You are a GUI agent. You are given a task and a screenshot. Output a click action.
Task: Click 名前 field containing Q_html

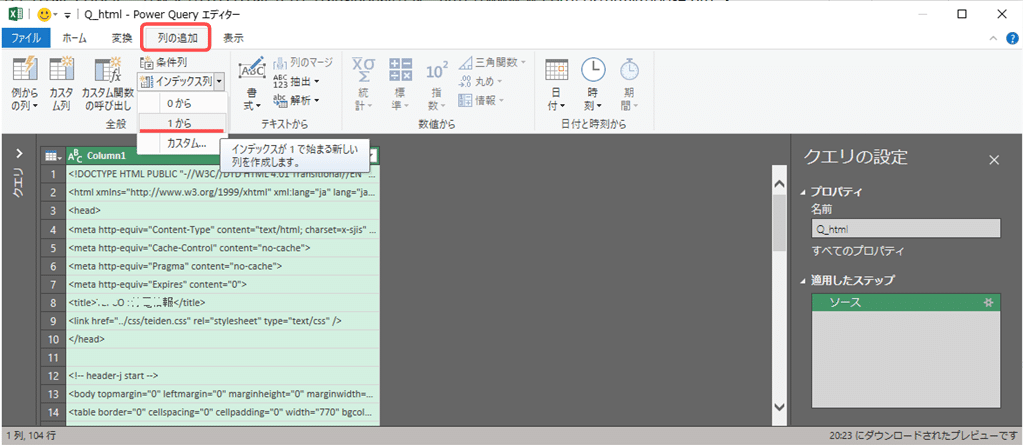pos(906,229)
